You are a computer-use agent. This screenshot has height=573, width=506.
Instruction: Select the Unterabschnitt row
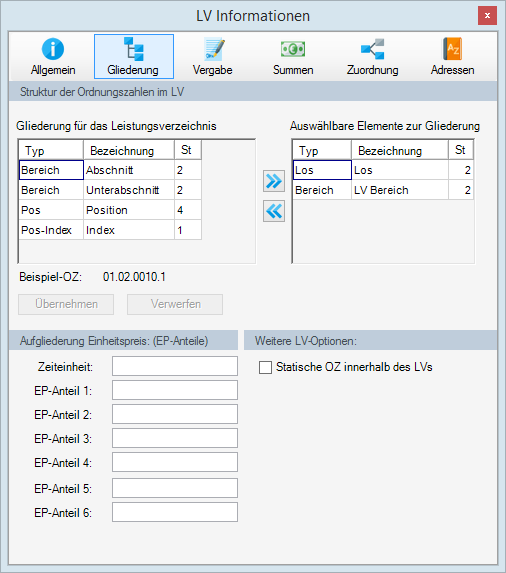coord(110,190)
